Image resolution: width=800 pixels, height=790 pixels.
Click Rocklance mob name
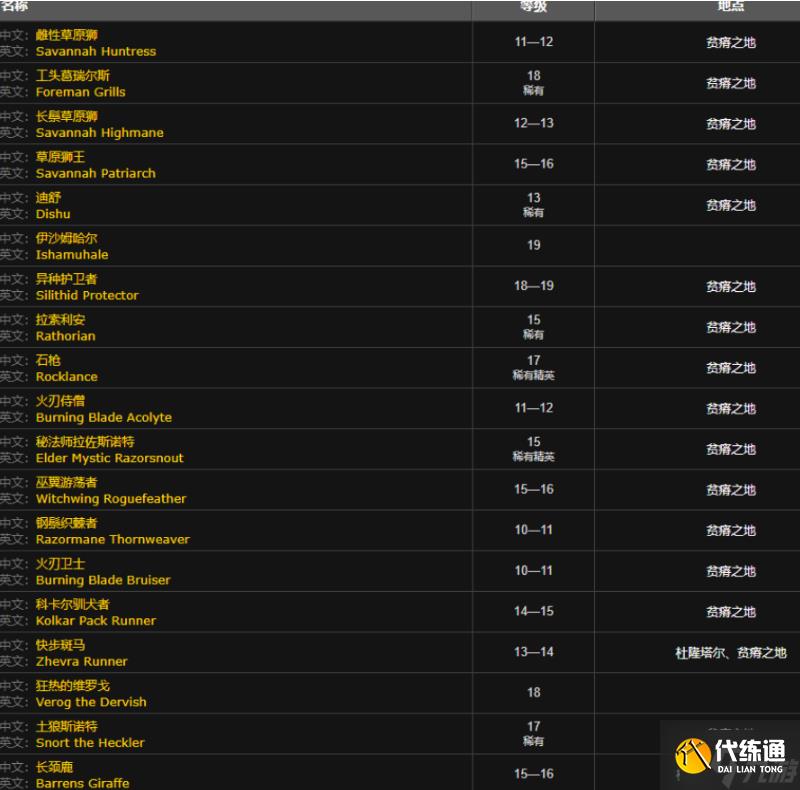pyautogui.click(x=66, y=377)
